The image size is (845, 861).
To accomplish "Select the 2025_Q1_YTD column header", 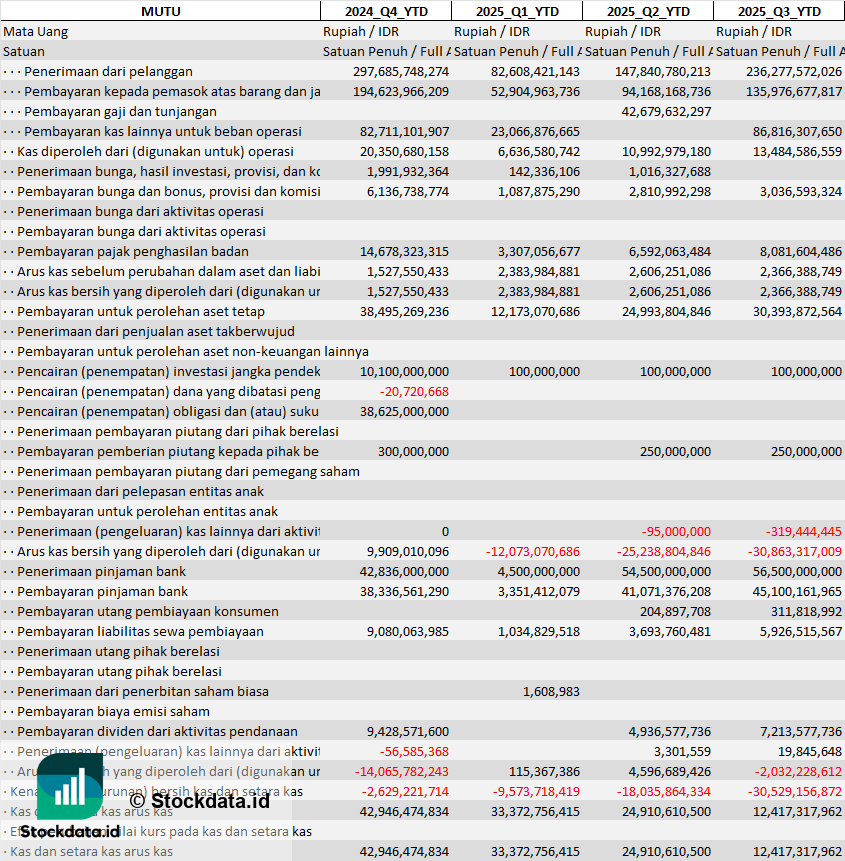I will (516, 11).
